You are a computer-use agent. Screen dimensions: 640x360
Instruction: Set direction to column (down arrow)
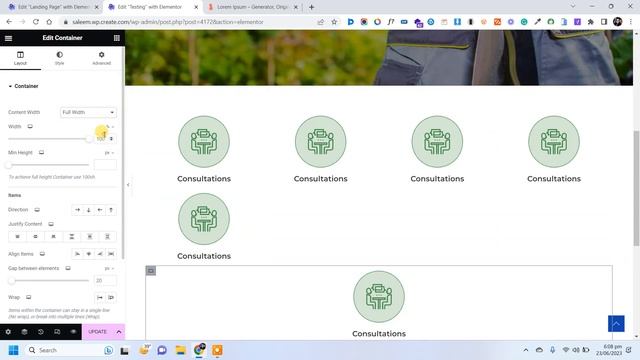coord(89,210)
